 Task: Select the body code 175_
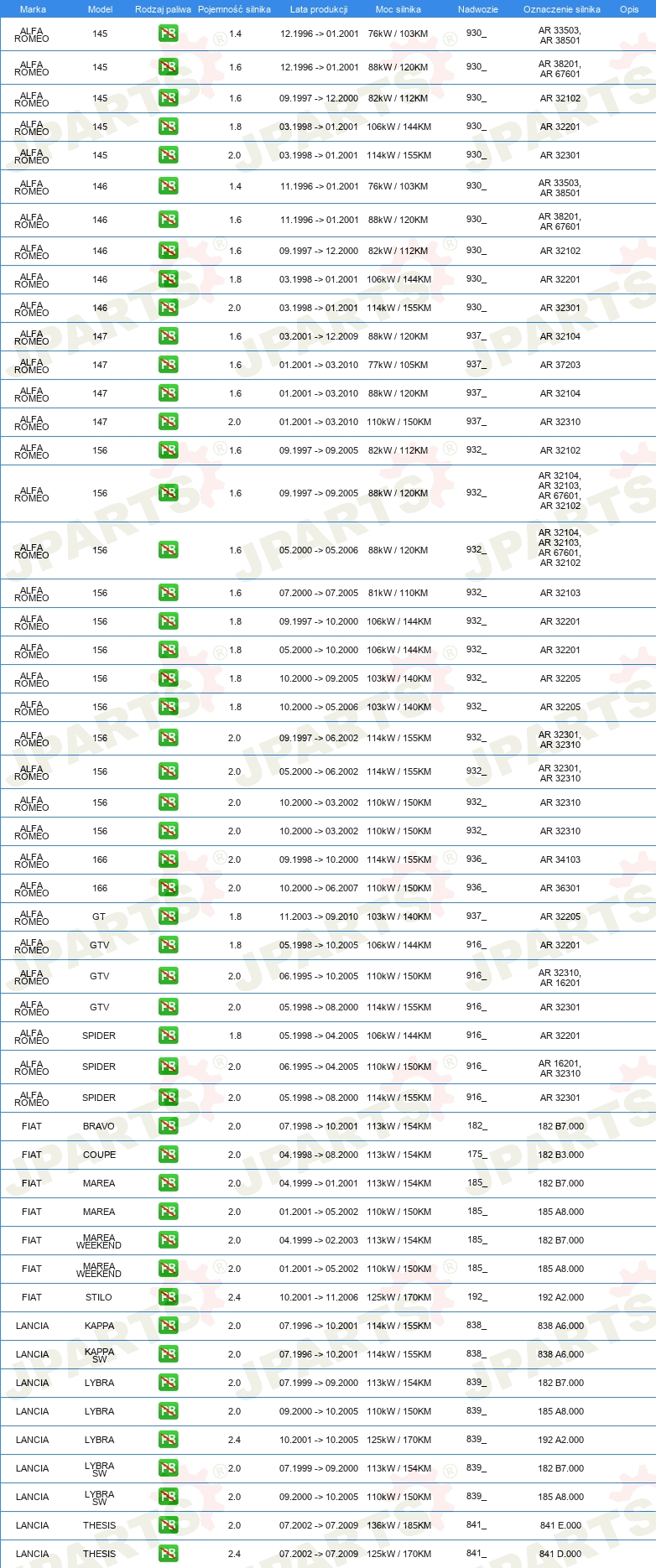[476, 1154]
